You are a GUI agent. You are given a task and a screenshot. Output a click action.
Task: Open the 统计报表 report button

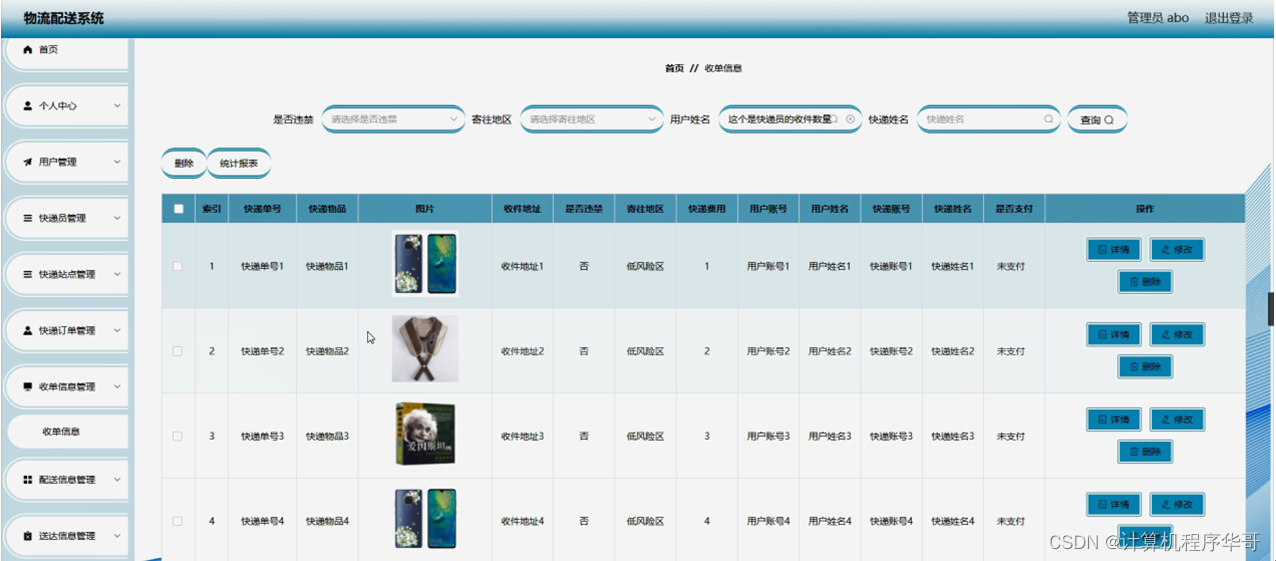click(239, 163)
